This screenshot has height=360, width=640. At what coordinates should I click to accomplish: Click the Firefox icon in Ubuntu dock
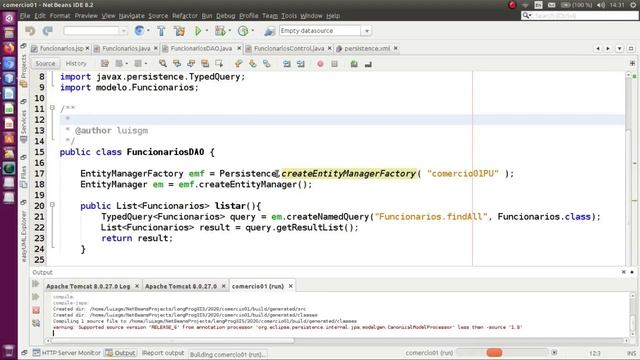[9, 48]
